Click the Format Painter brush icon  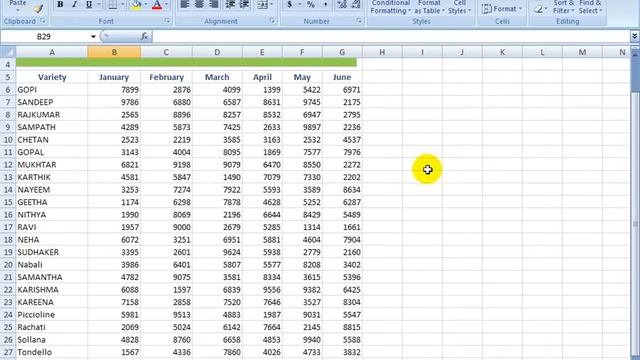38,8
